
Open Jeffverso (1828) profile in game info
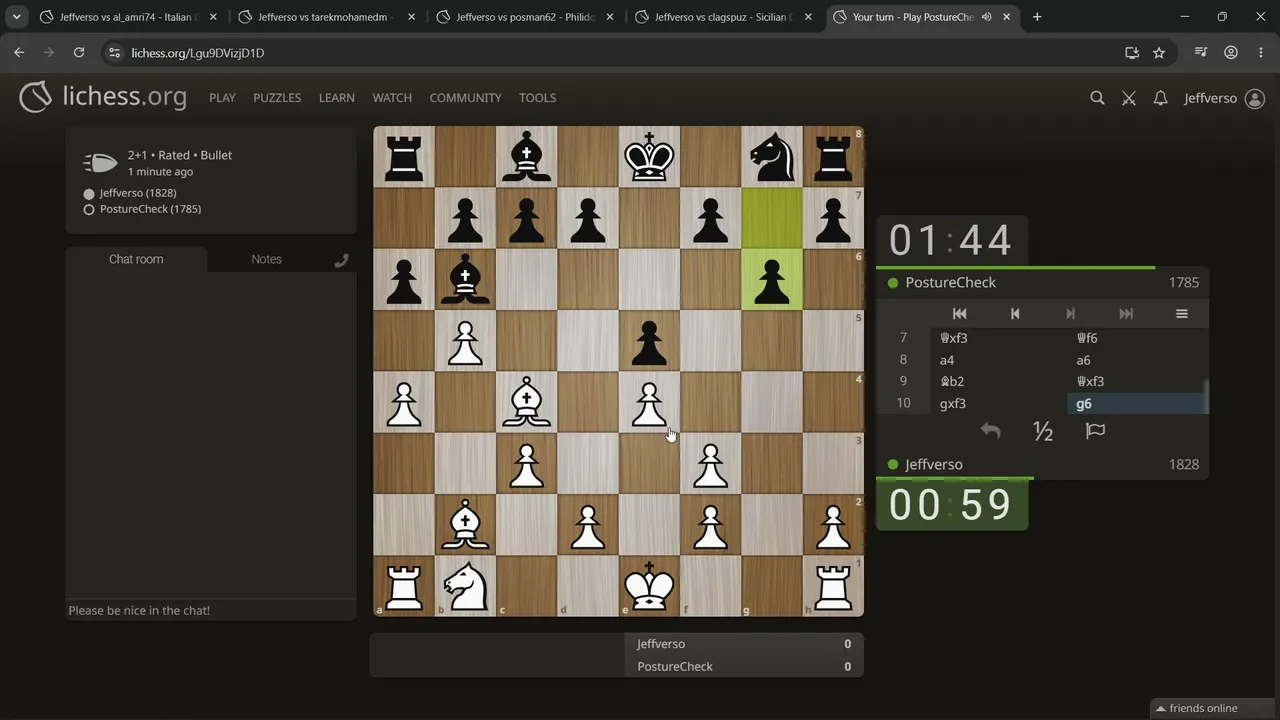tap(138, 193)
